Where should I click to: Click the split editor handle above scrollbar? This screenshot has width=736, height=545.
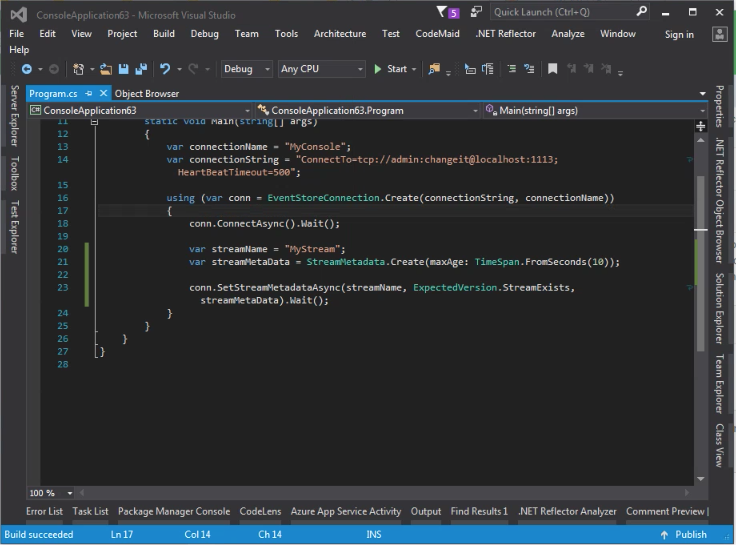coord(700,126)
